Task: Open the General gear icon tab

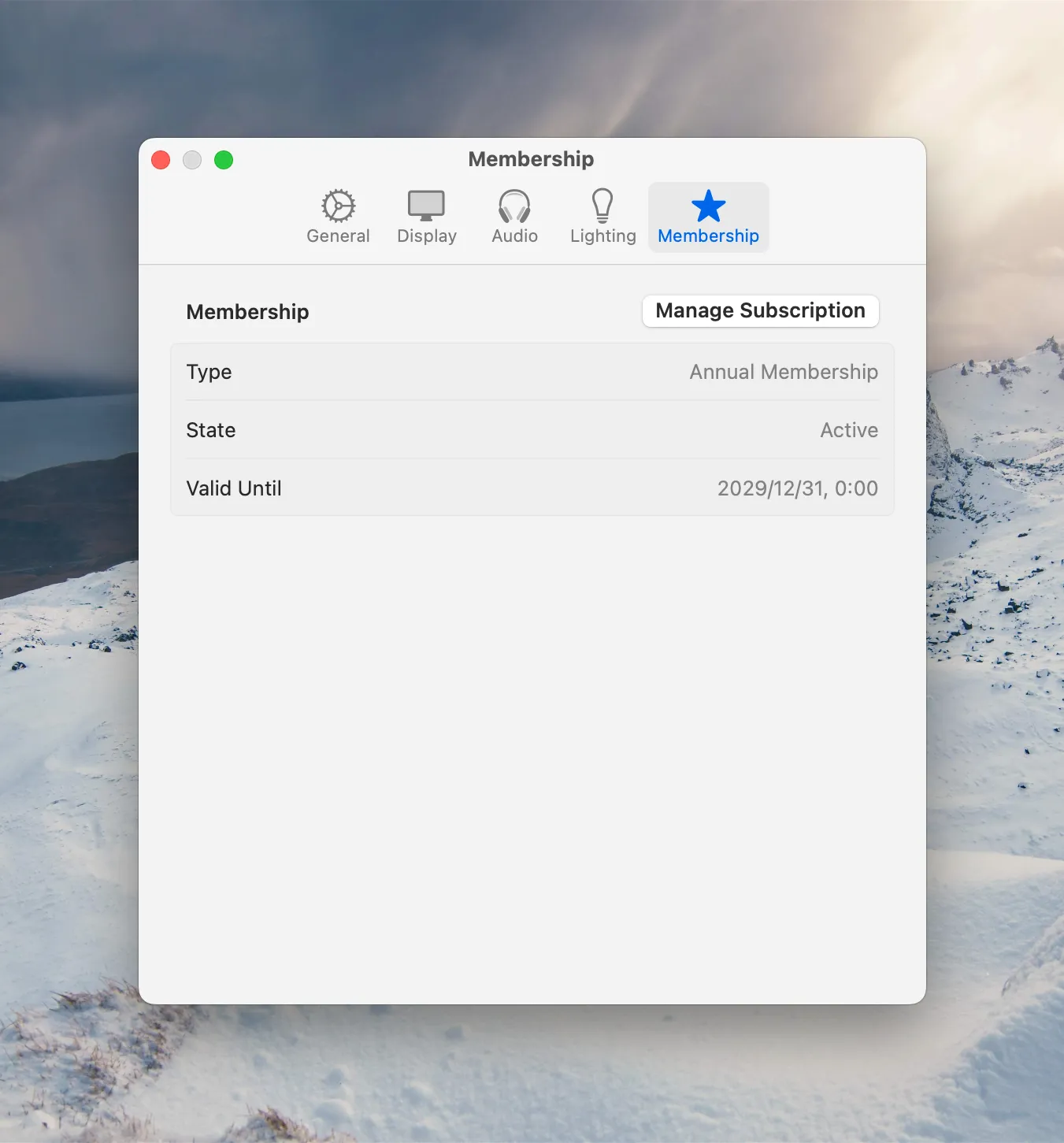Action: pyautogui.click(x=339, y=206)
